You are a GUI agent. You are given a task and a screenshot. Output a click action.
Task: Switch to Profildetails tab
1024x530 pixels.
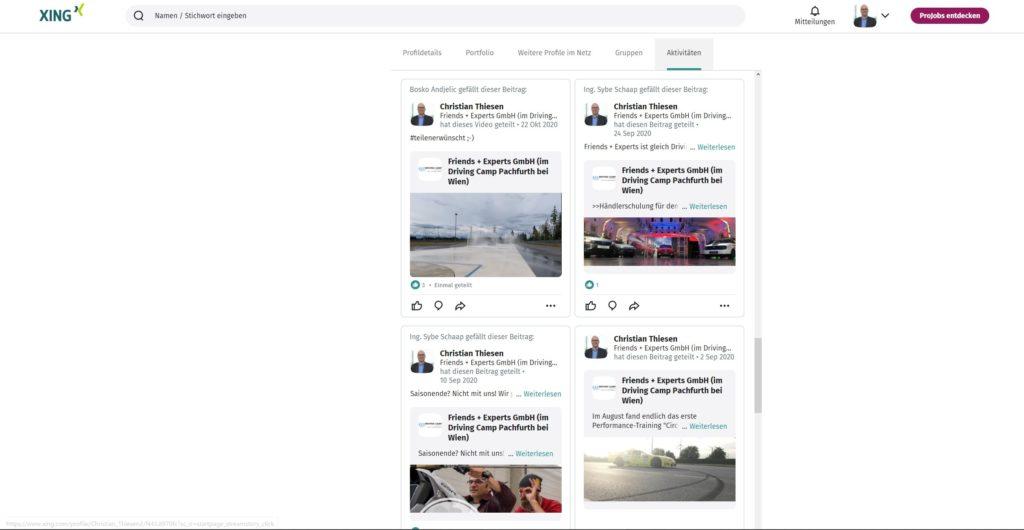pyautogui.click(x=422, y=53)
